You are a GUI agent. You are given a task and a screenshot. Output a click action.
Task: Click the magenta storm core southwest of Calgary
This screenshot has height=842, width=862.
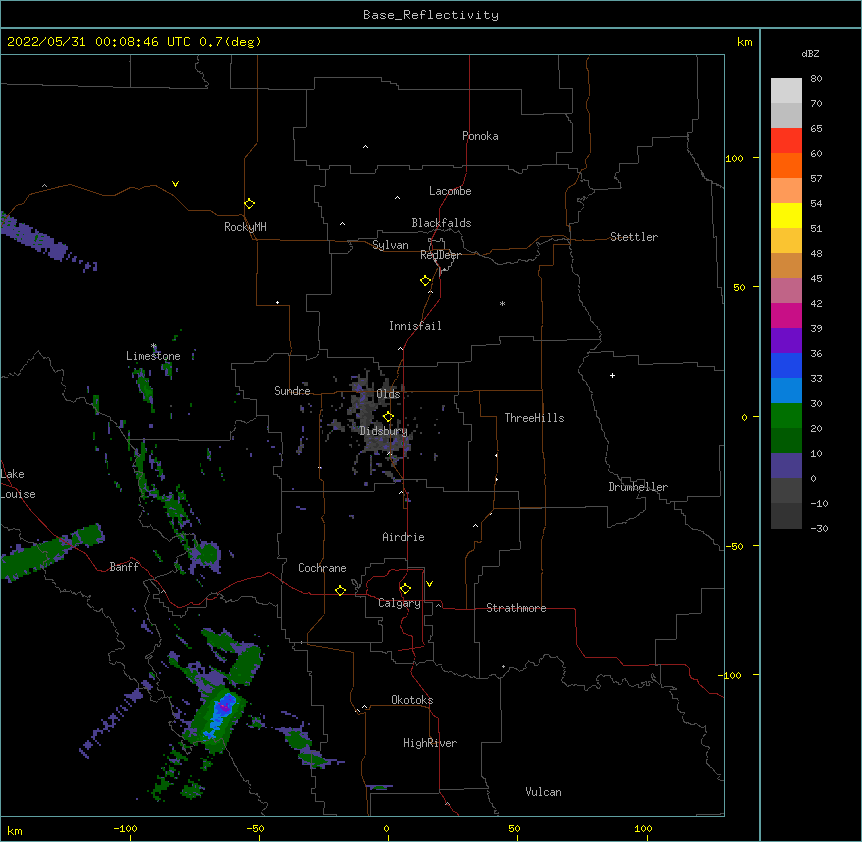point(224,706)
